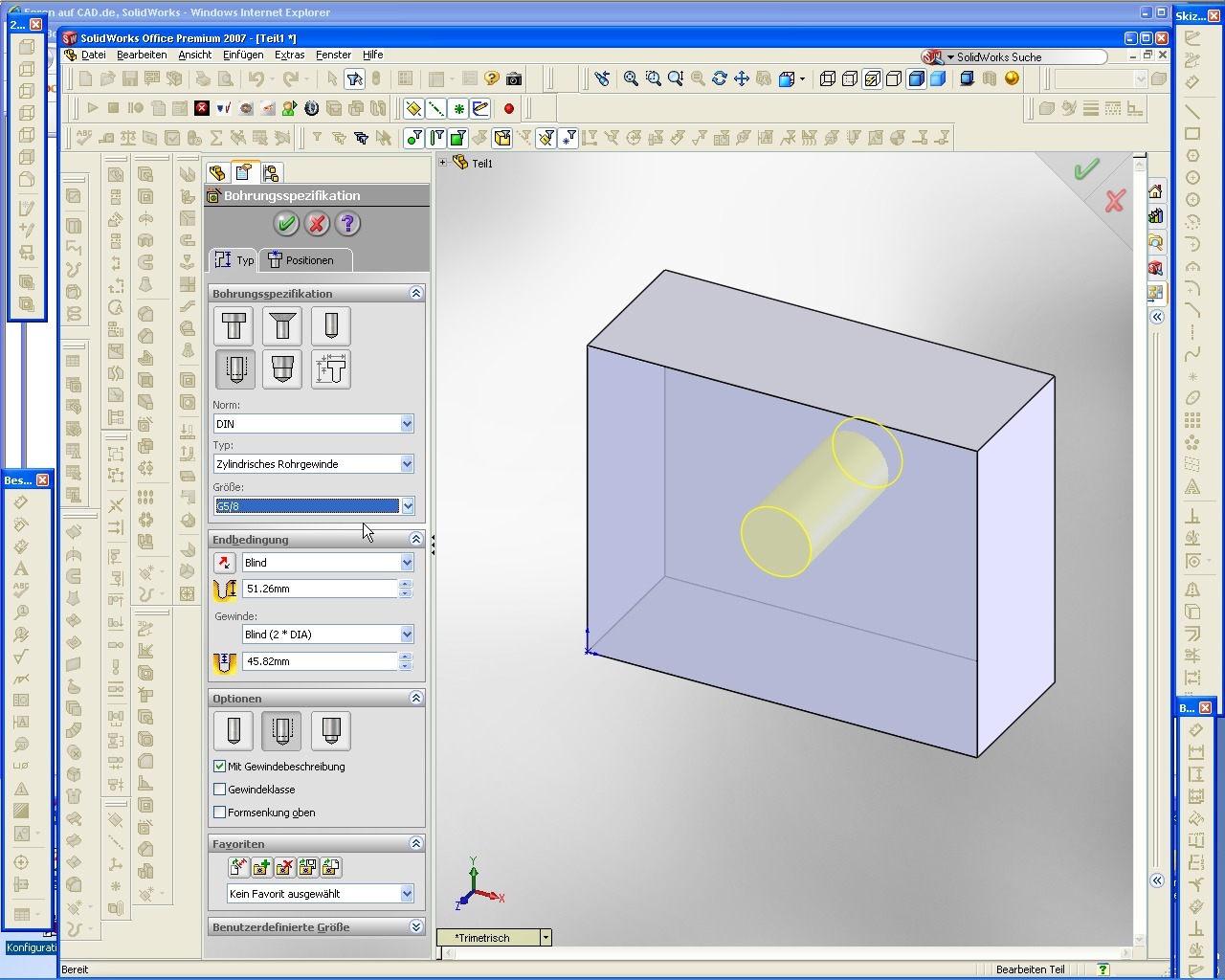Image resolution: width=1225 pixels, height=980 pixels.
Task: Click the add or update favorite icon
Action: (261, 867)
